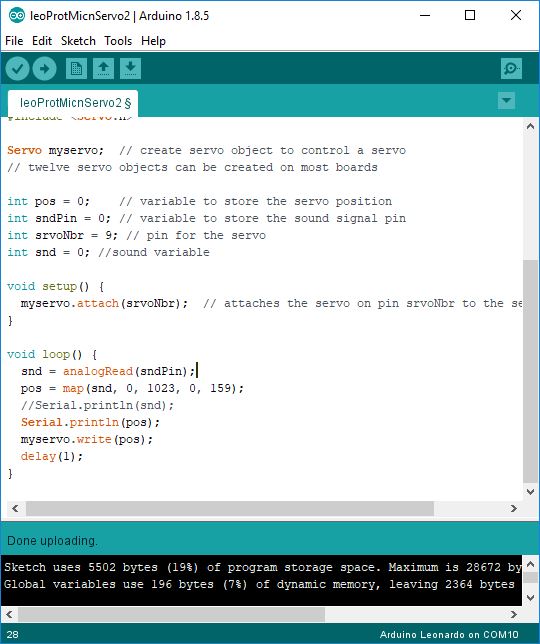Click editor vertical scrollbar down arrow
The image size is (540, 644).
530,491
